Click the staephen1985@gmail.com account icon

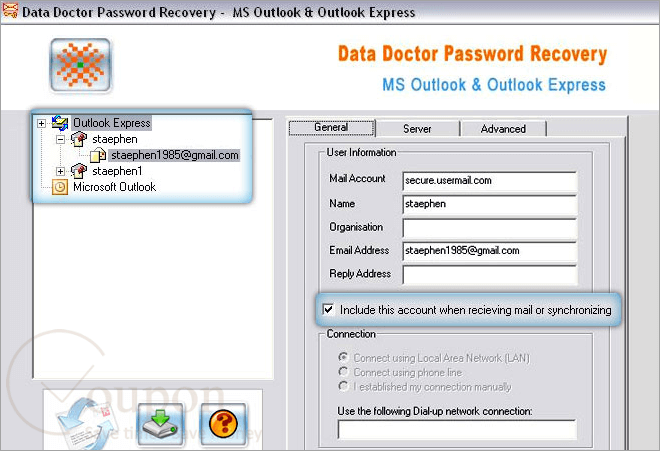click(98, 155)
